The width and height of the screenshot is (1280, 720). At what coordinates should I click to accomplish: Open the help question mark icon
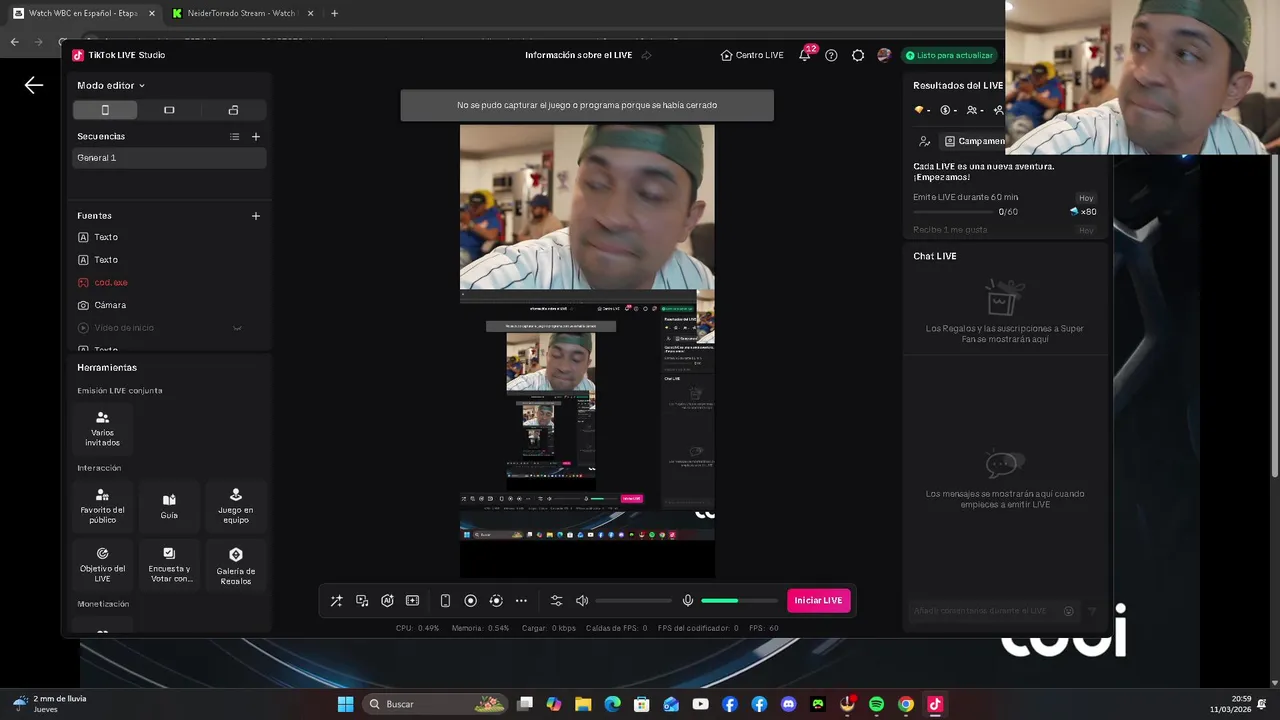pos(831,55)
